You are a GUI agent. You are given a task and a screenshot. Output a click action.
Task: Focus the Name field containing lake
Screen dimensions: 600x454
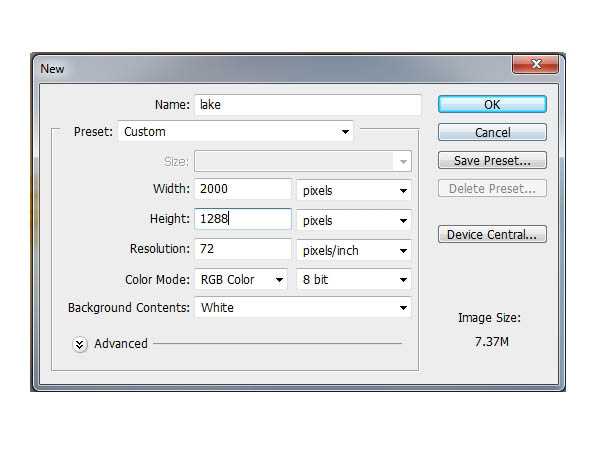tap(308, 105)
